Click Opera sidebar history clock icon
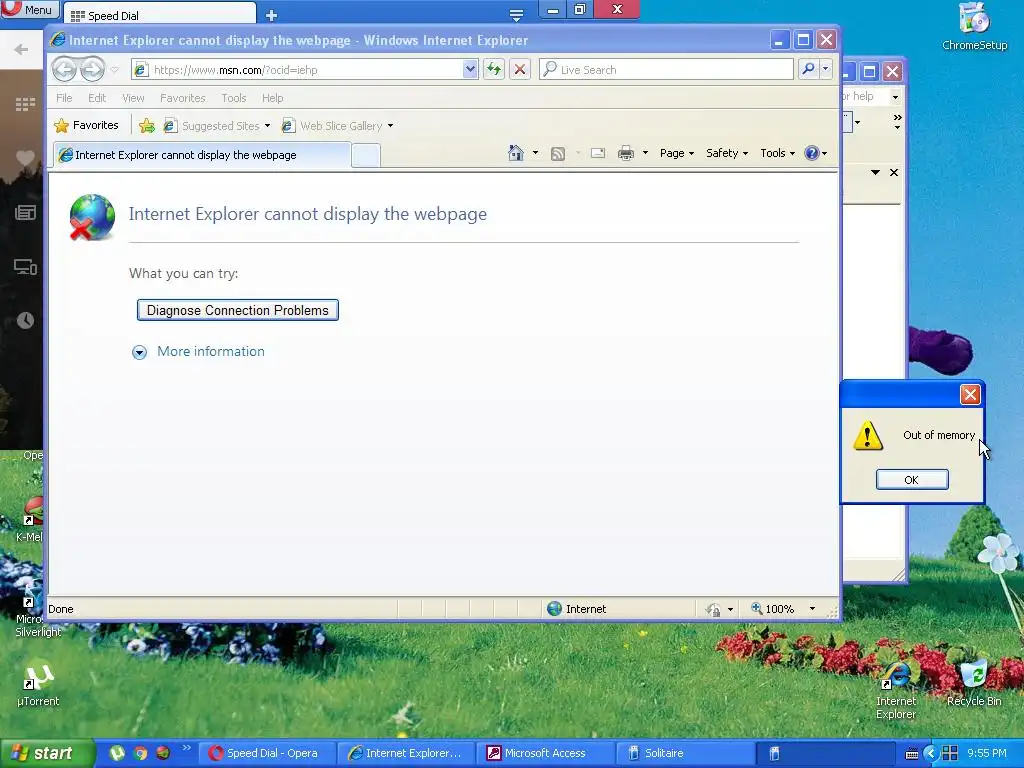The height and width of the screenshot is (768, 1024). click(x=25, y=320)
